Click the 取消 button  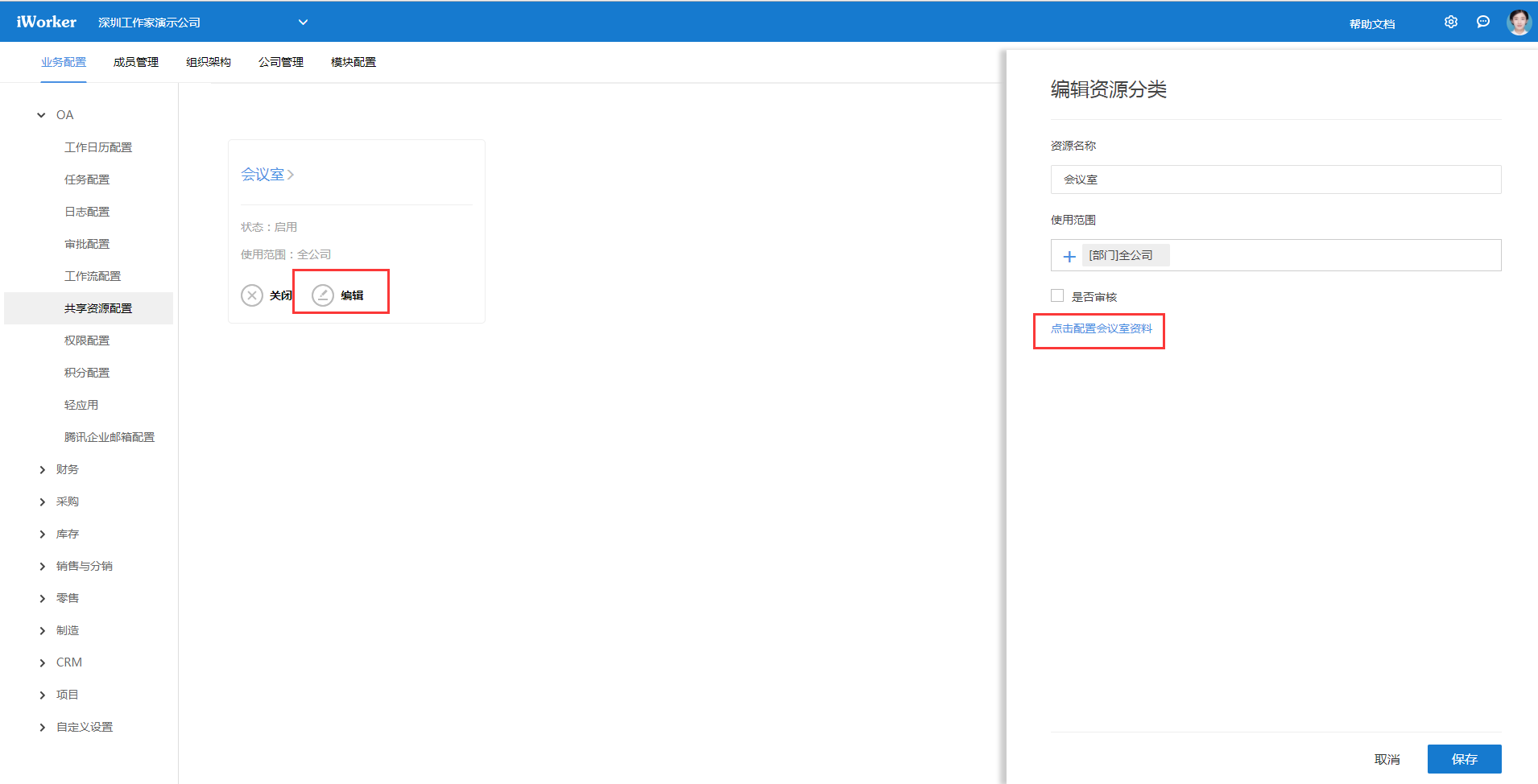click(1387, 759)
